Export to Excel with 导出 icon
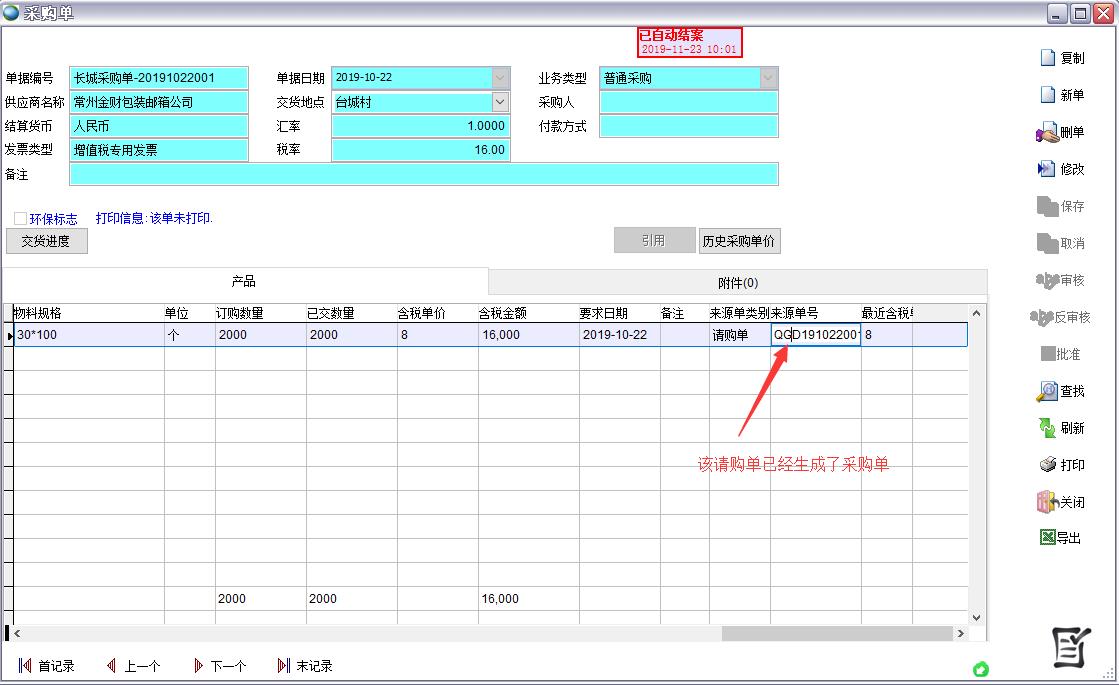The height and width of the screenshot is (685, 1119). point(1047,538)
